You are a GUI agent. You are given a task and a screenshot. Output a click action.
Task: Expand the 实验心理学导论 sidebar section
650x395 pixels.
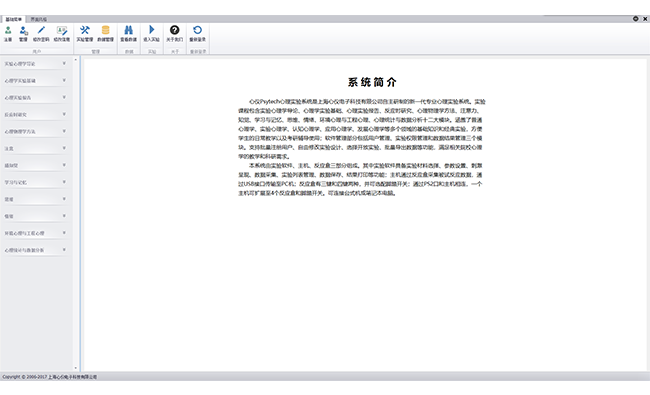pyautogui.click(x=35, y=63)
